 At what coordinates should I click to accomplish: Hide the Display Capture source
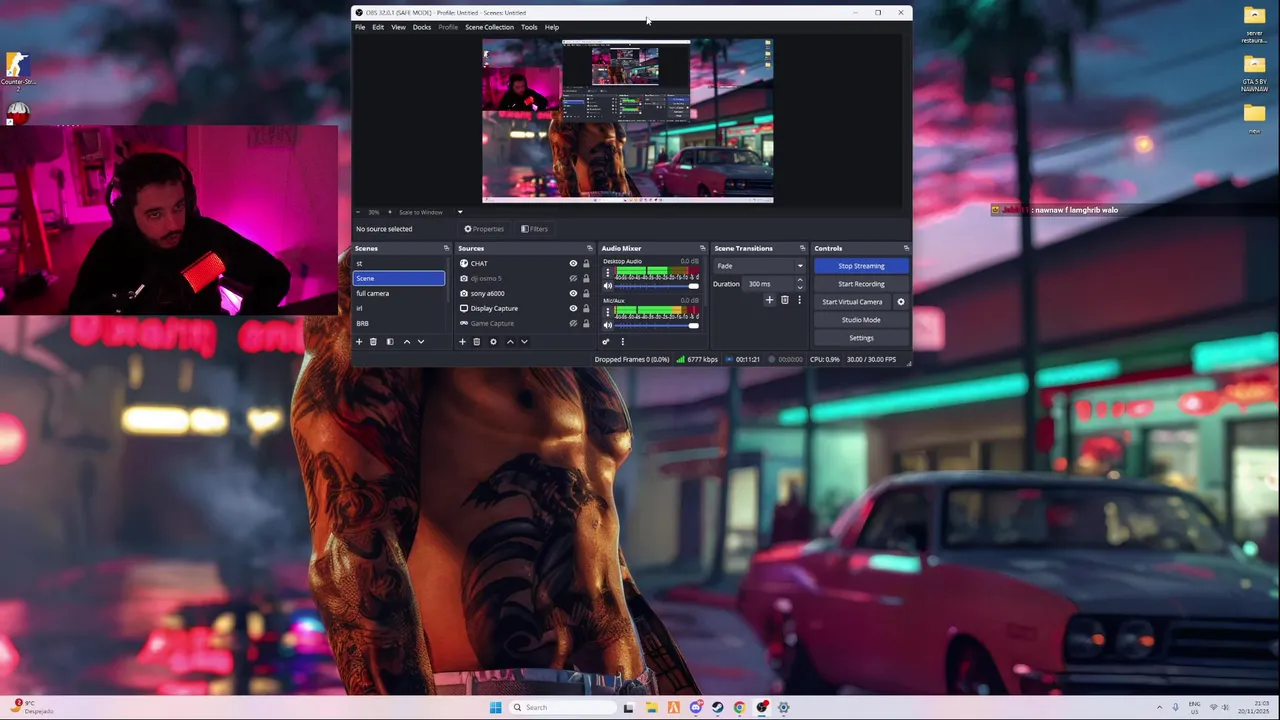(x=573, y=309)
